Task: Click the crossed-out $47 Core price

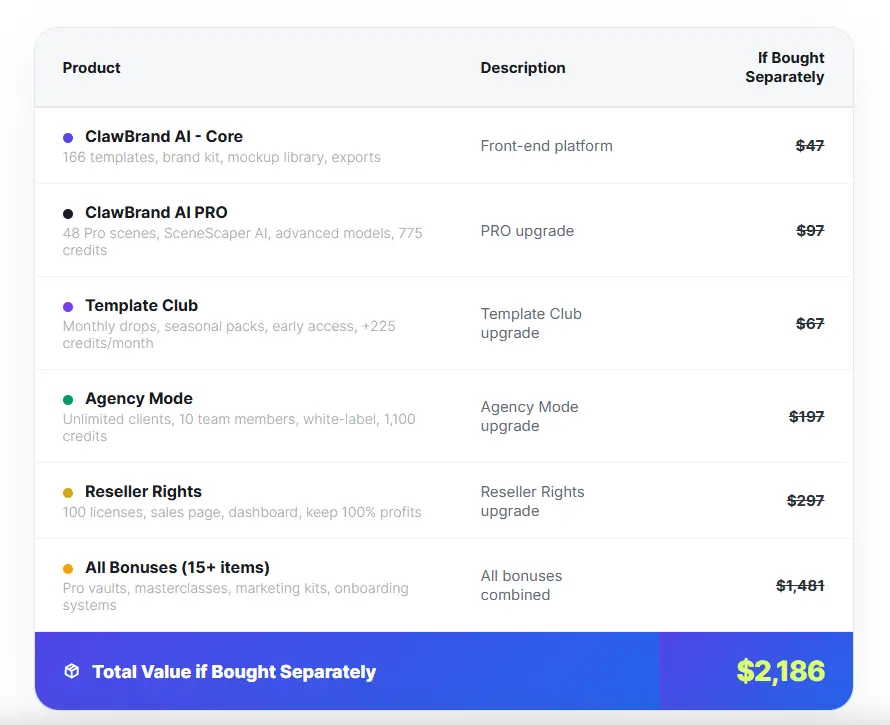Action: tap(810, 146)
